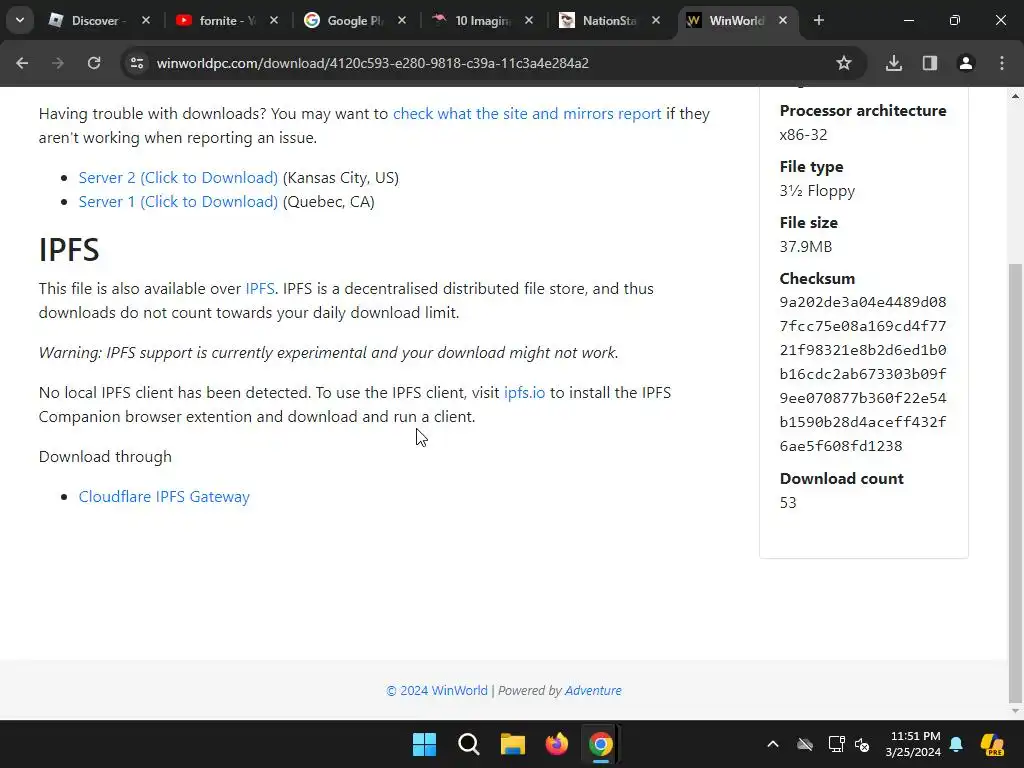This screenshot has width=1024, height=768.
Task: Switch to the Discover tab
Action: (x=99, y=21)
